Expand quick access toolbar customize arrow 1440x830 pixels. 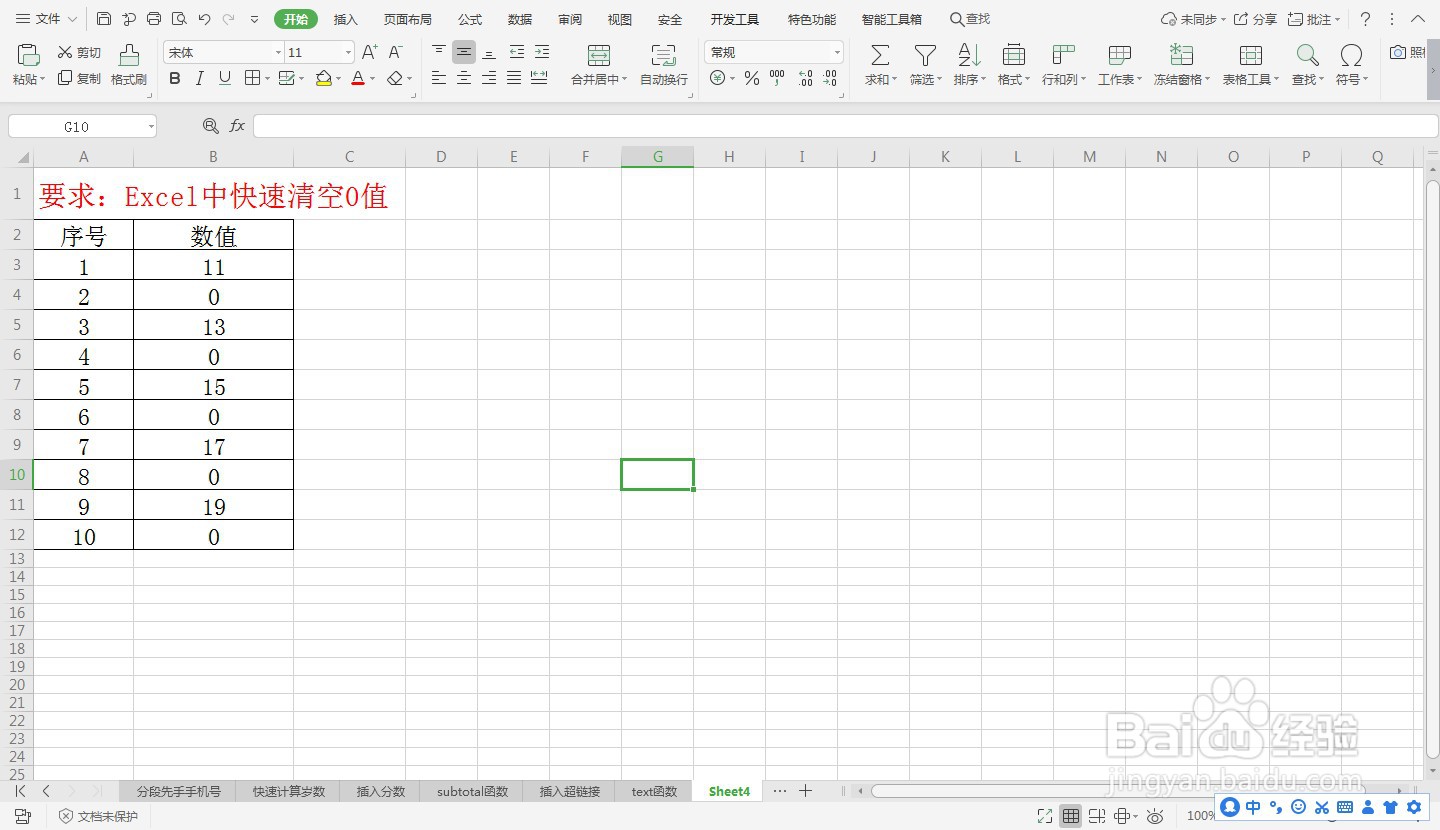[255, 19]
